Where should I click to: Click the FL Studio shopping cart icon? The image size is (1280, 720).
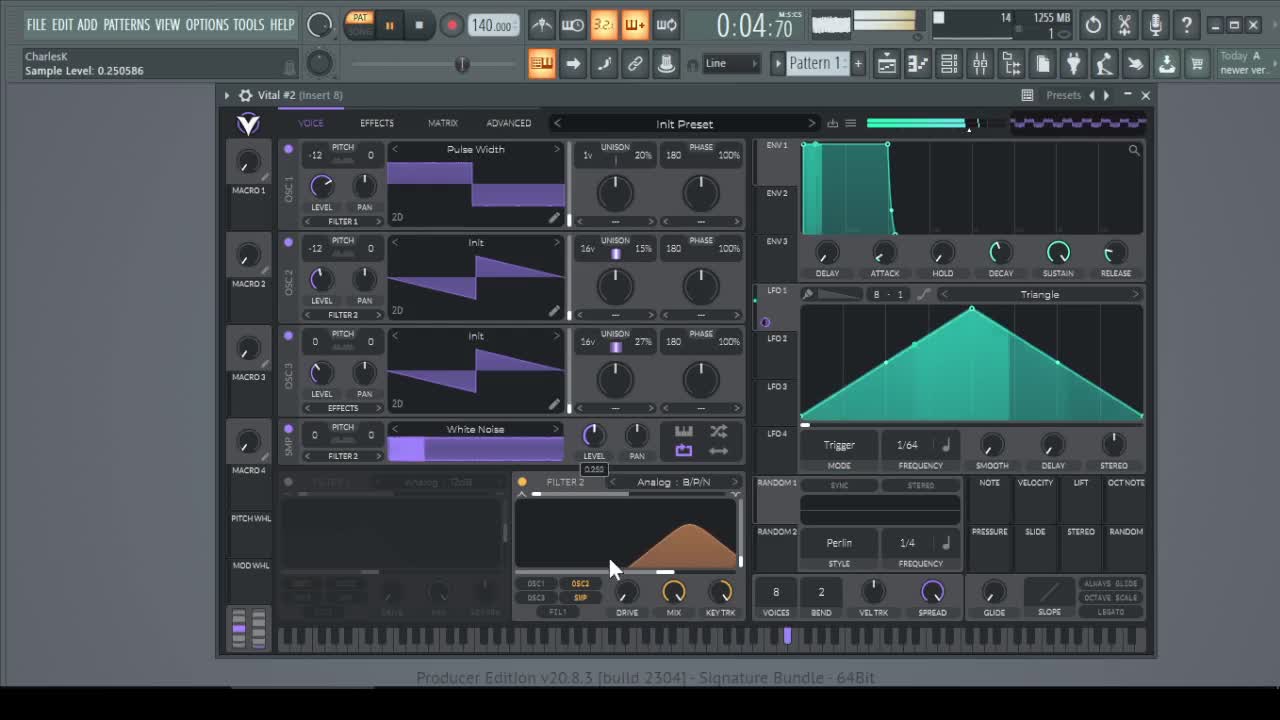click(x=1197, y=64)
